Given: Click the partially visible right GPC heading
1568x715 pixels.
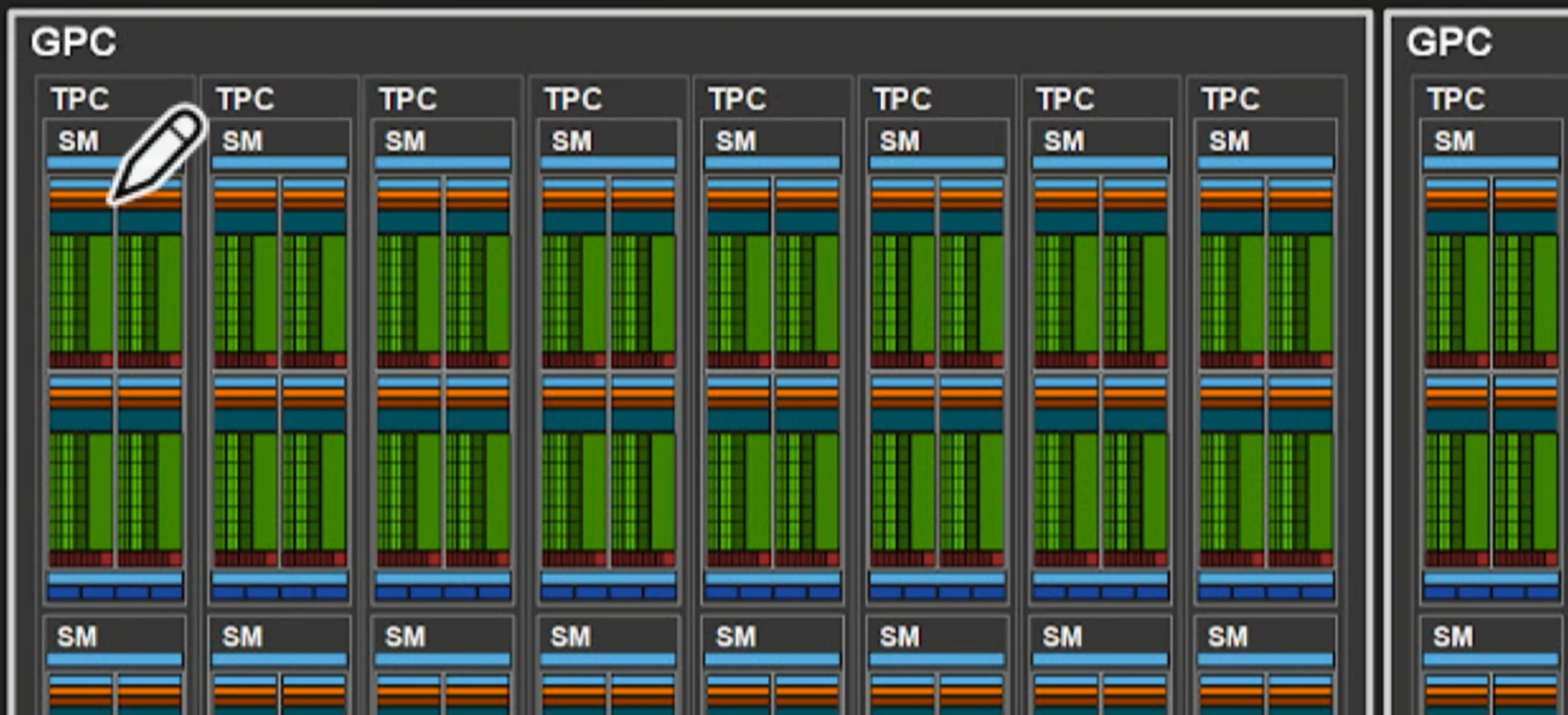Looking at the screenshot, I should pyautogui.click(x=1449, y=42).
